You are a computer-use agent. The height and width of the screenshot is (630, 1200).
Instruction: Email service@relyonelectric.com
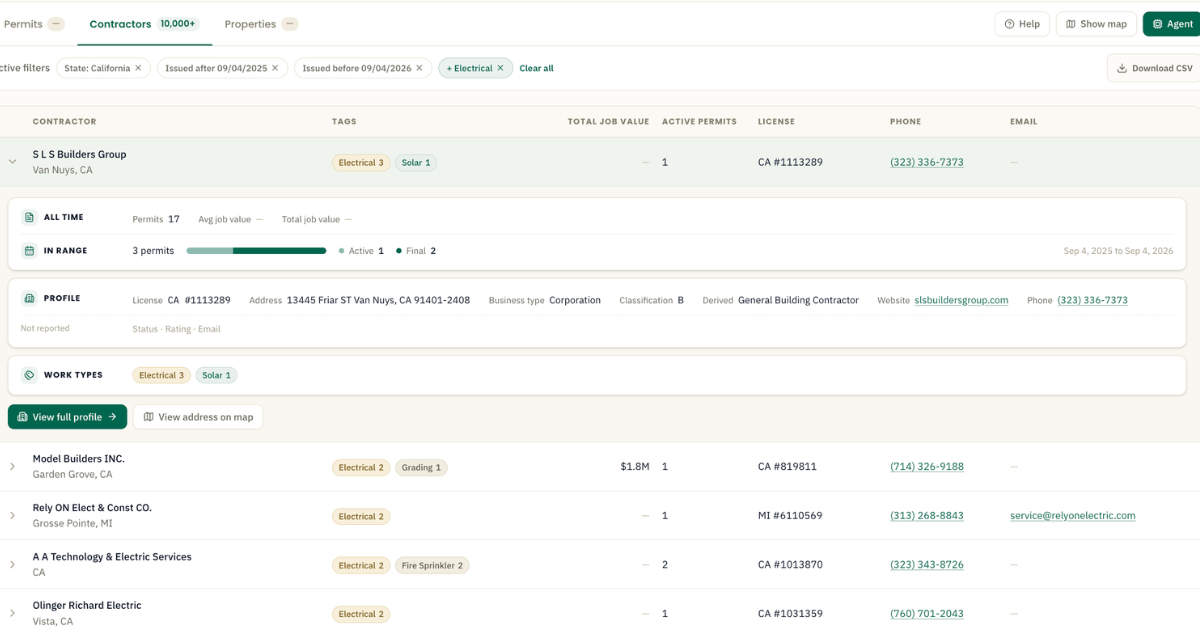(1073, 516)
